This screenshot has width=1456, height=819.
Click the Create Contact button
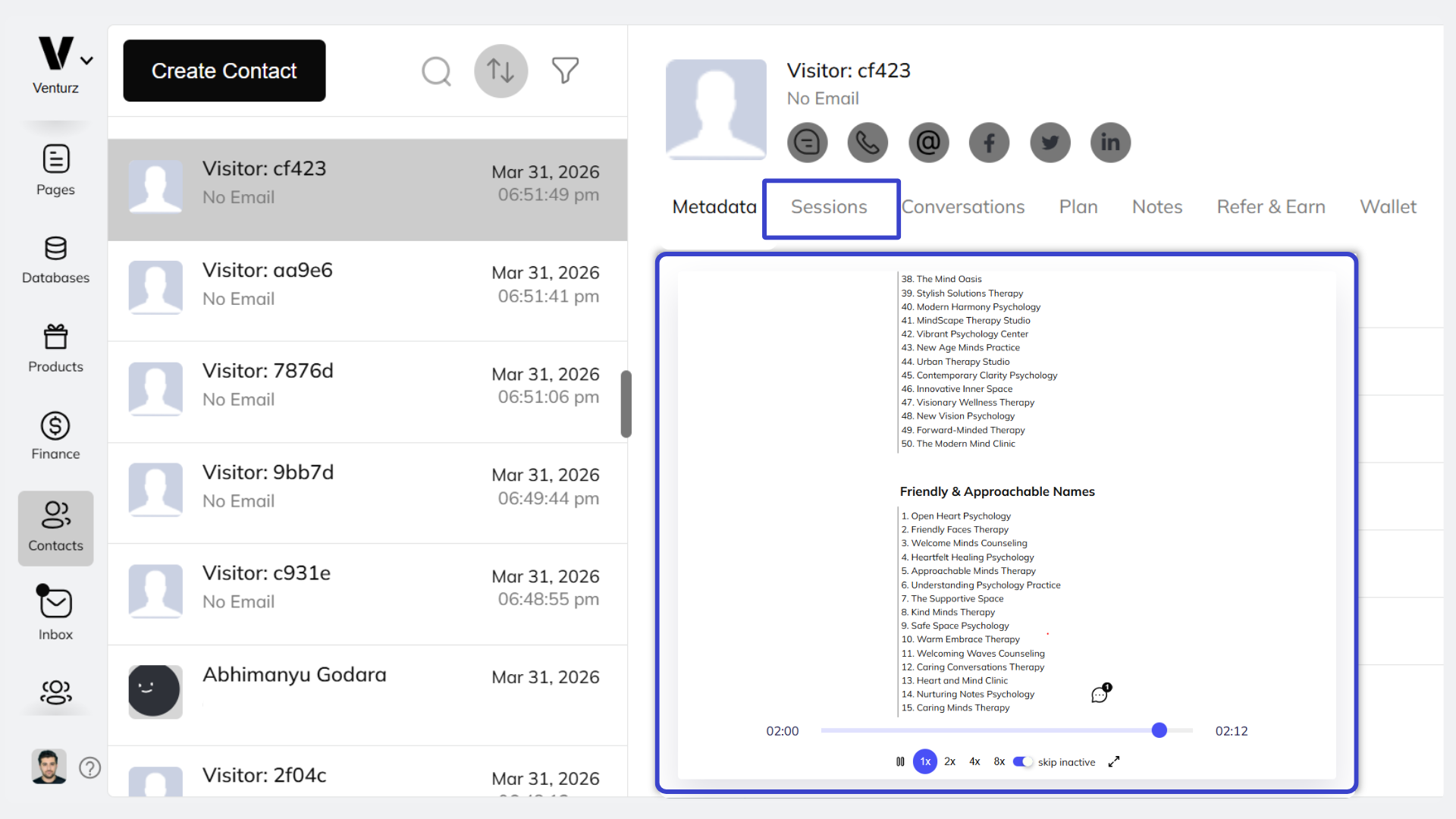click(x=224, y=71)
